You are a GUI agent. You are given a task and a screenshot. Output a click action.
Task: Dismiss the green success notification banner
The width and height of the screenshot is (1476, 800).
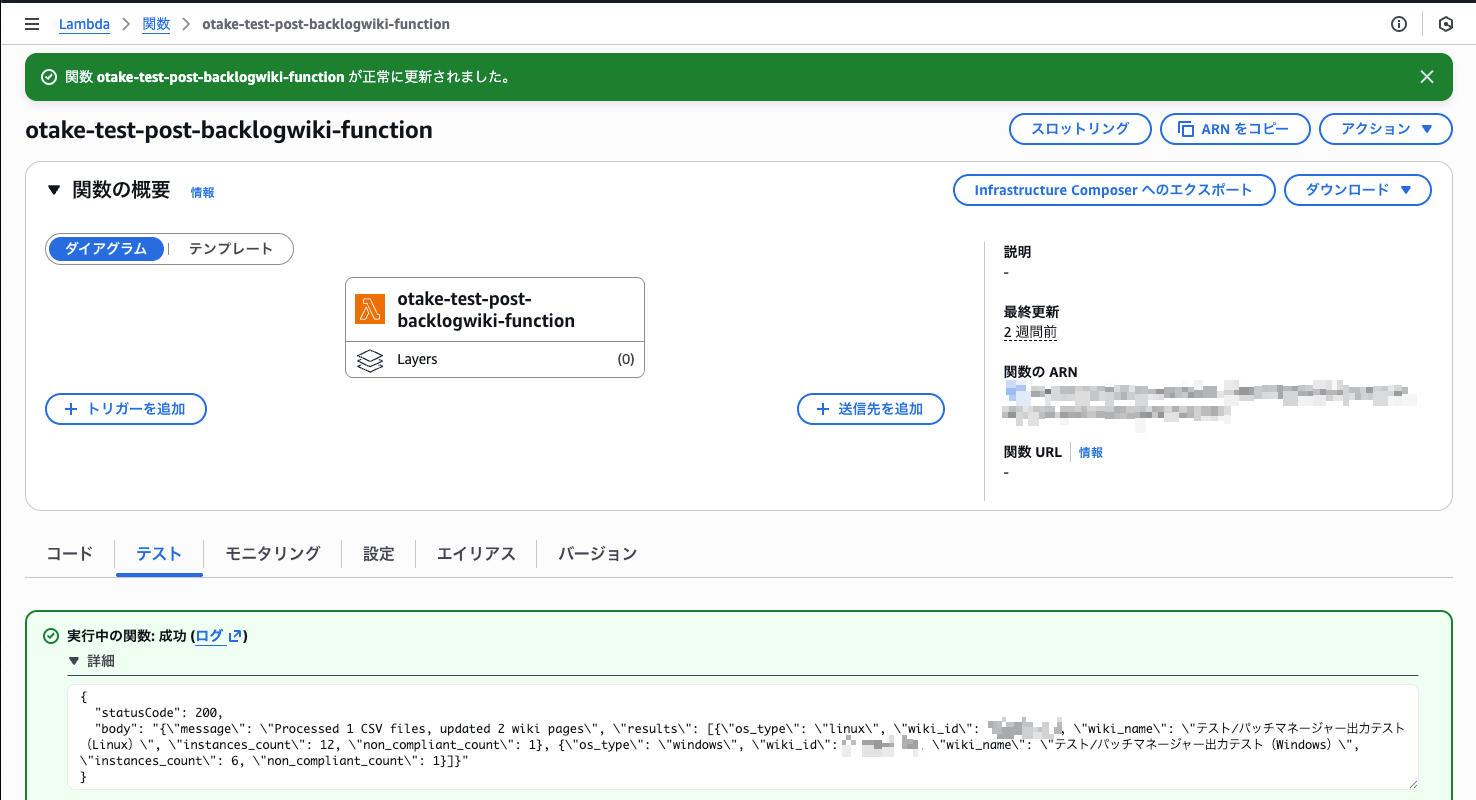tap(1427, 77)
